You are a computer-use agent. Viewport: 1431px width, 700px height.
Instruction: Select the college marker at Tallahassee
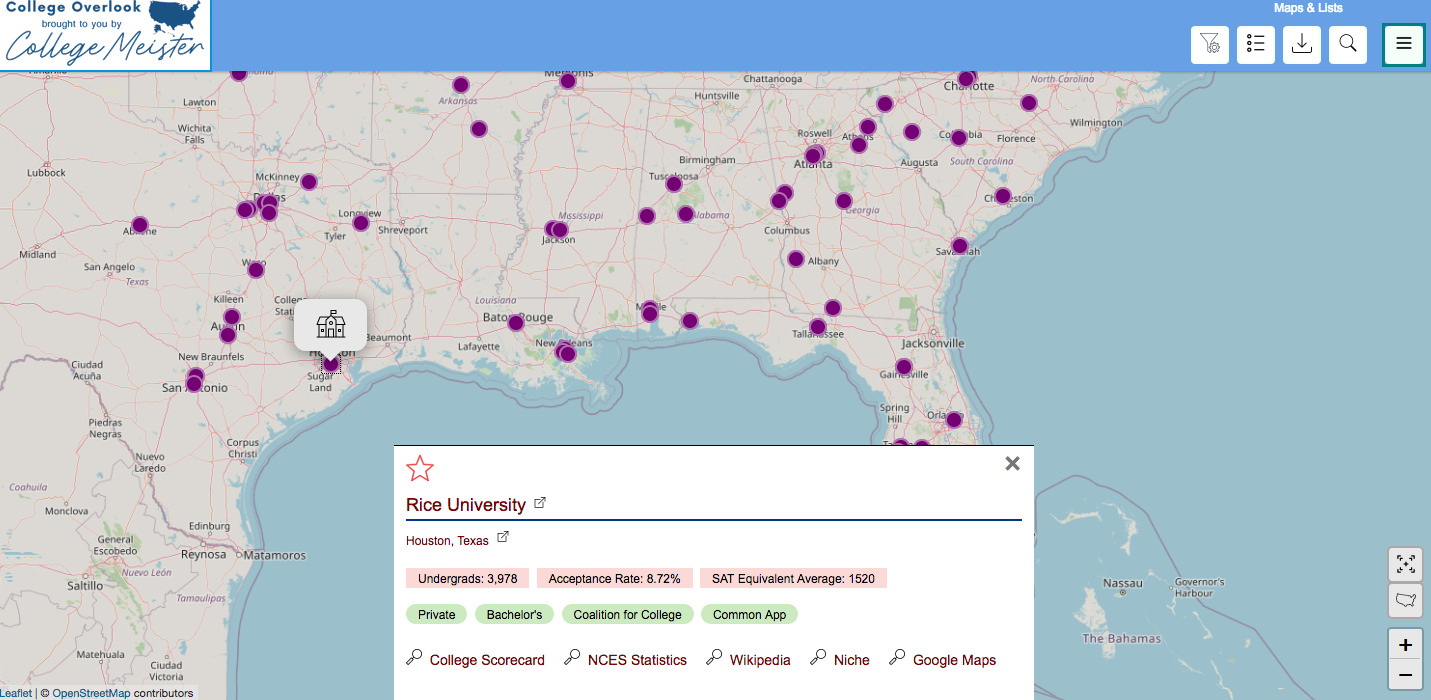point(818,326)
